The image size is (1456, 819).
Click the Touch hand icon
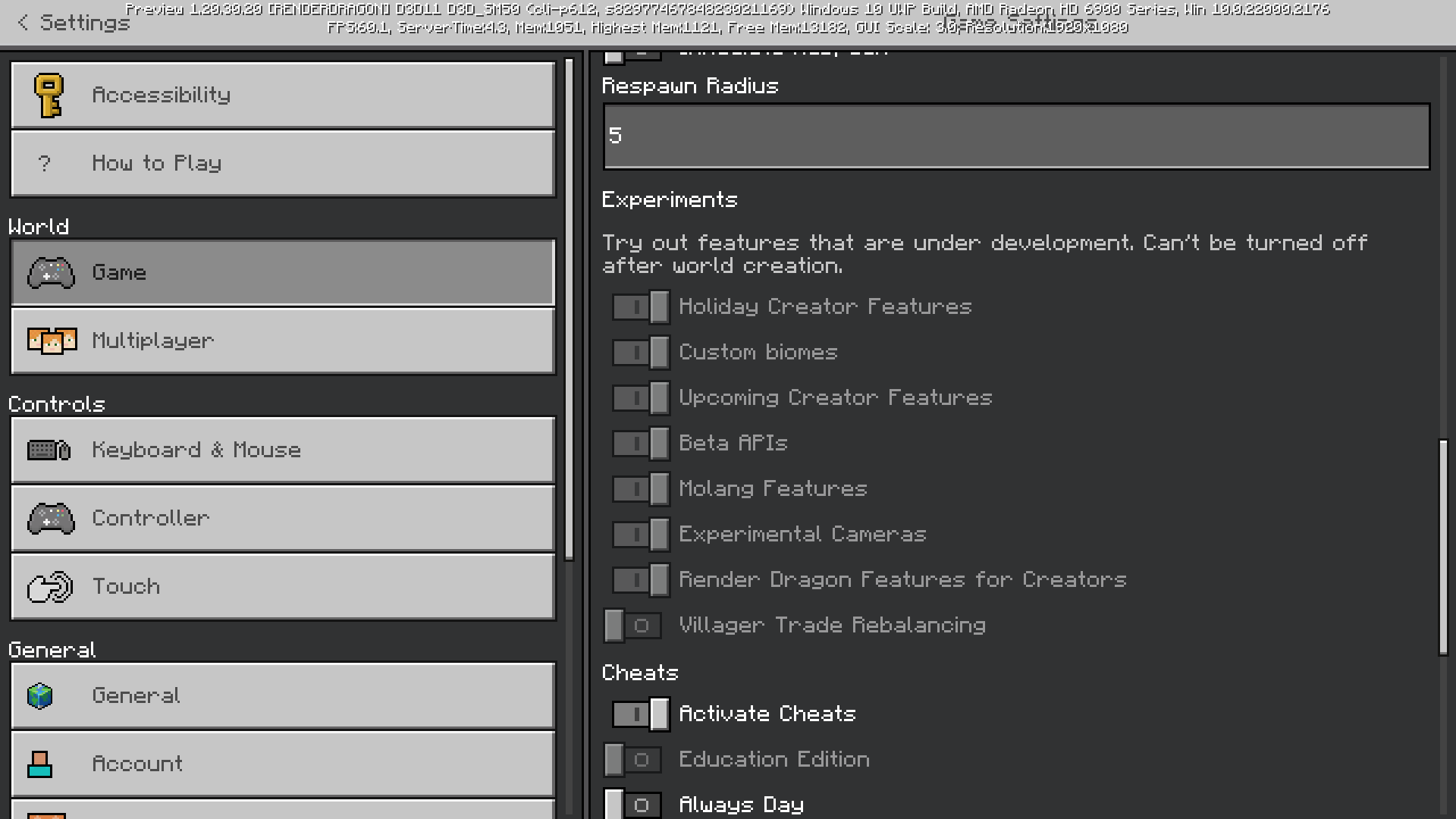pyautogui.click(x=50, y=587)
